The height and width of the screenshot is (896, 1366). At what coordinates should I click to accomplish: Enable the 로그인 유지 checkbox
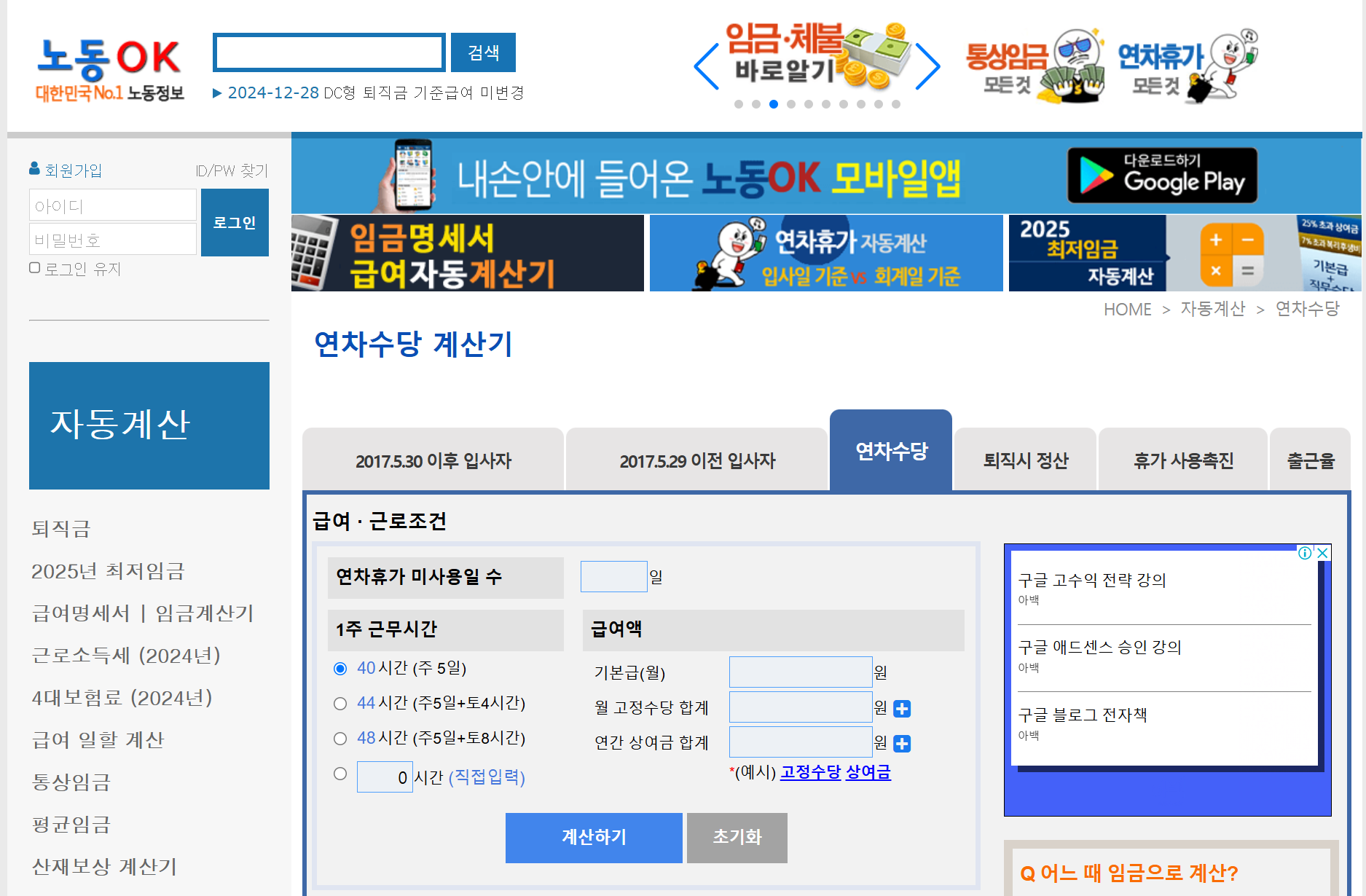click(x=34, y=267)
